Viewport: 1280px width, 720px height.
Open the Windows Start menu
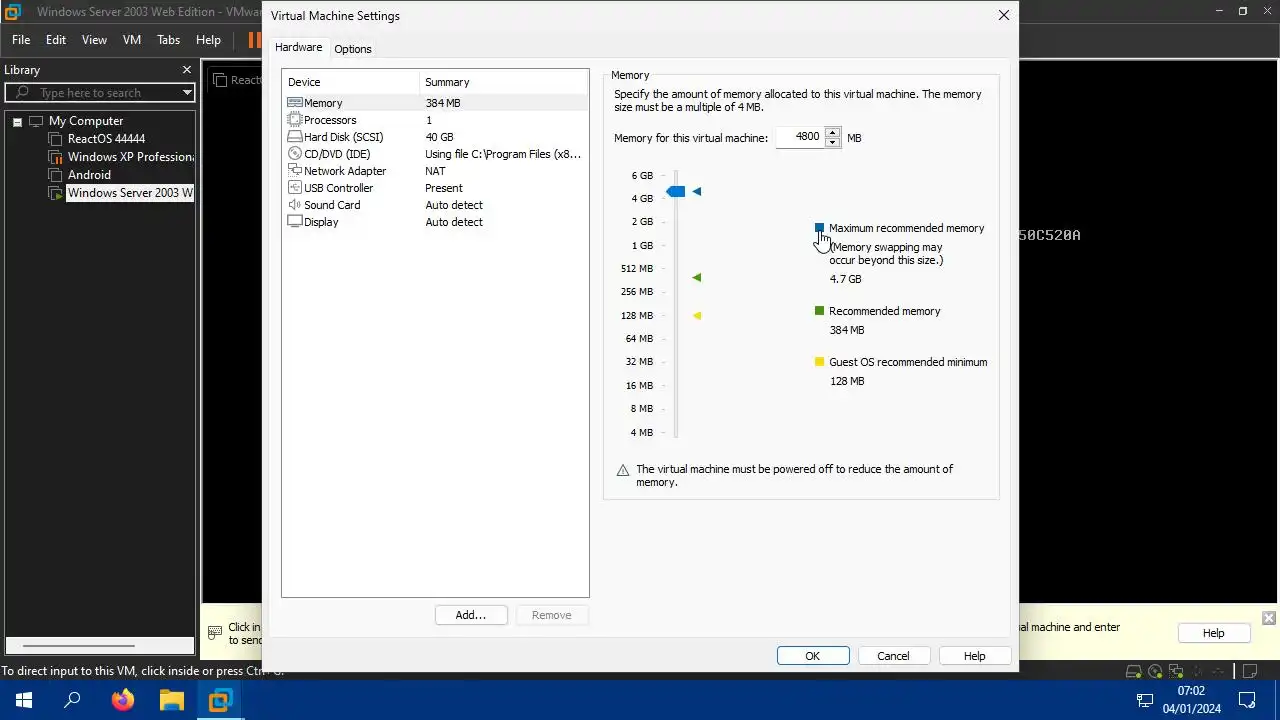click(24, 700)
